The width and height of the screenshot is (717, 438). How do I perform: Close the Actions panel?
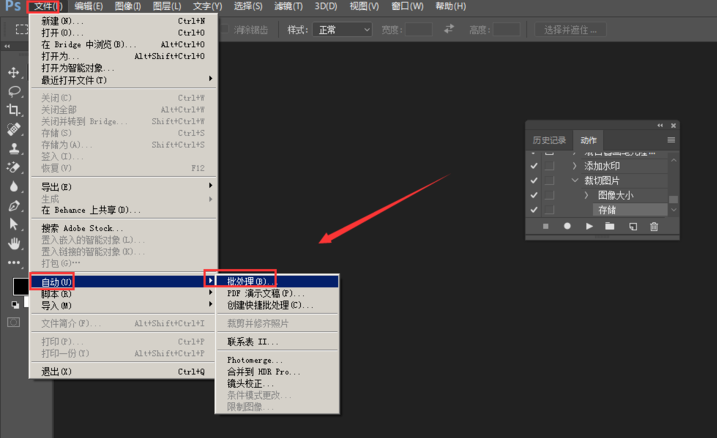(673, 125)
